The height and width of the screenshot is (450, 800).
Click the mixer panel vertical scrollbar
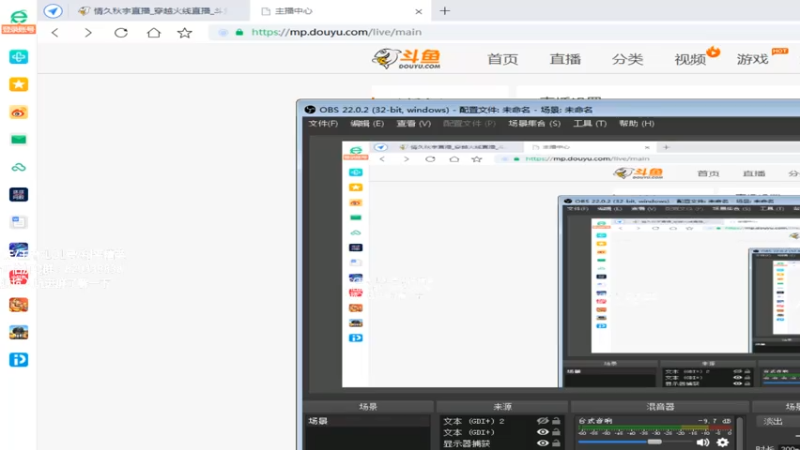(739, 433)
